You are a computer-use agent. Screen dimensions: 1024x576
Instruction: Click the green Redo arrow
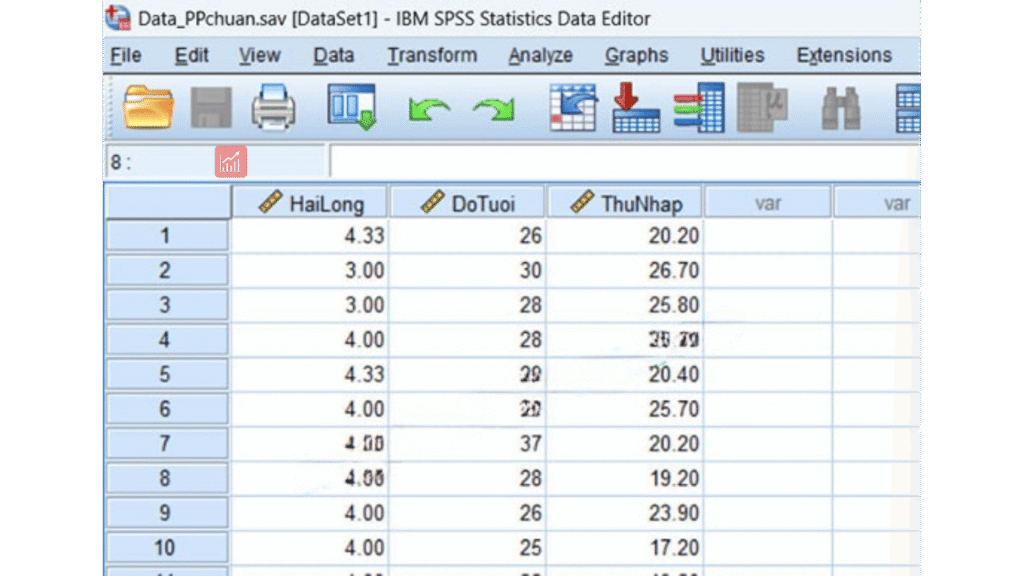point(493,109)
